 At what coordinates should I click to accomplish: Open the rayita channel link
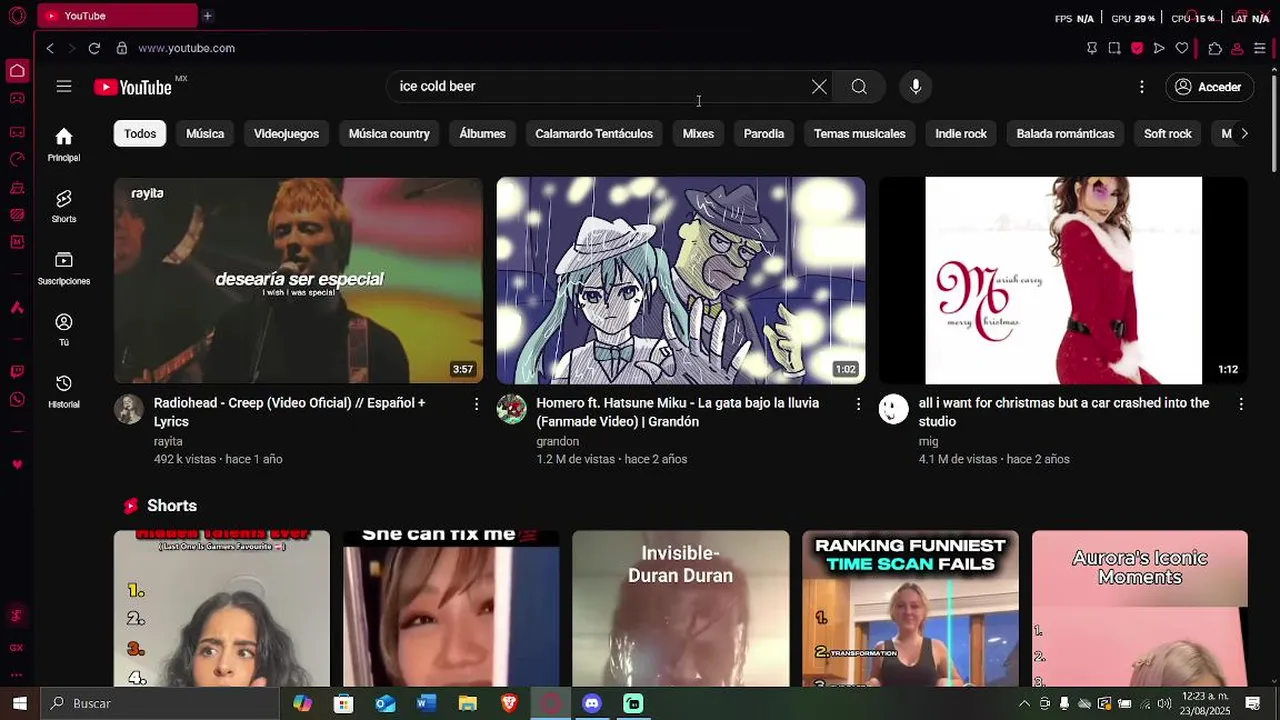coord(168,441)
